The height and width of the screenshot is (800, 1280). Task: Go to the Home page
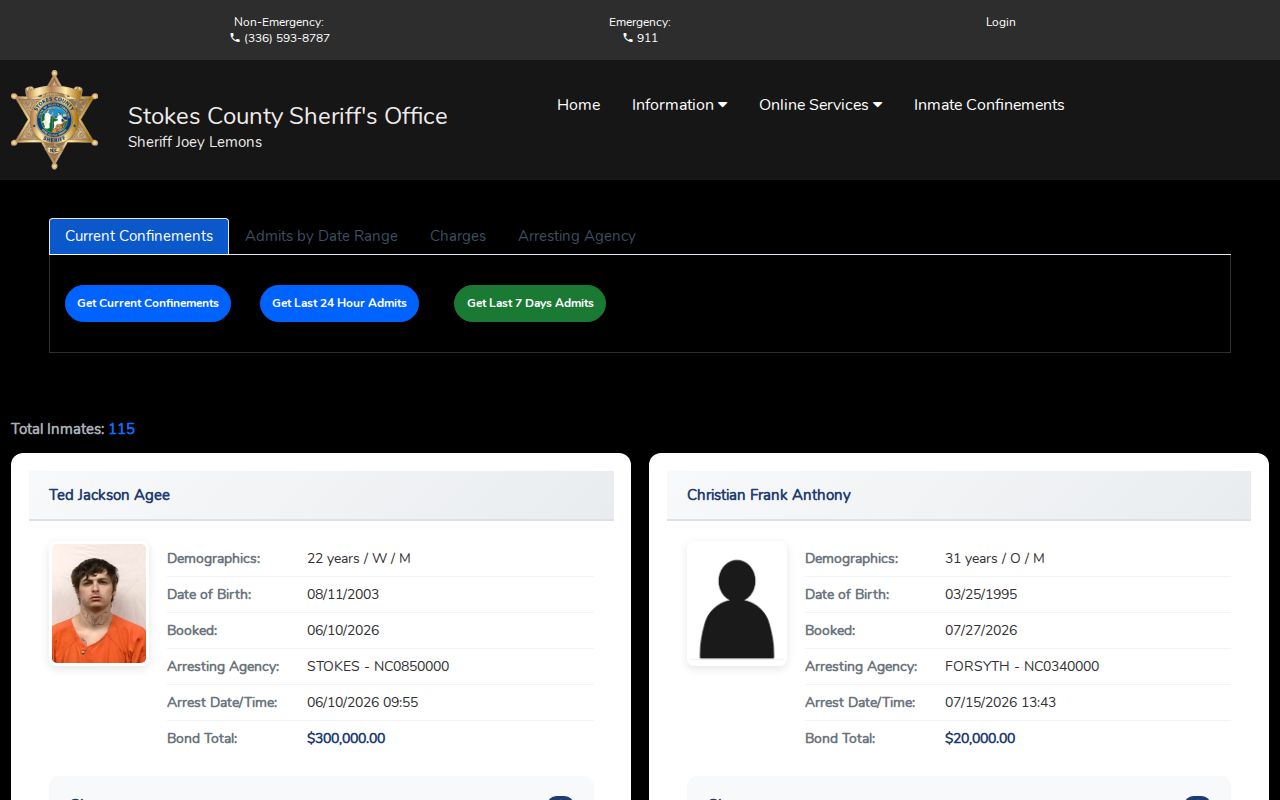click(x=579, y=105)
